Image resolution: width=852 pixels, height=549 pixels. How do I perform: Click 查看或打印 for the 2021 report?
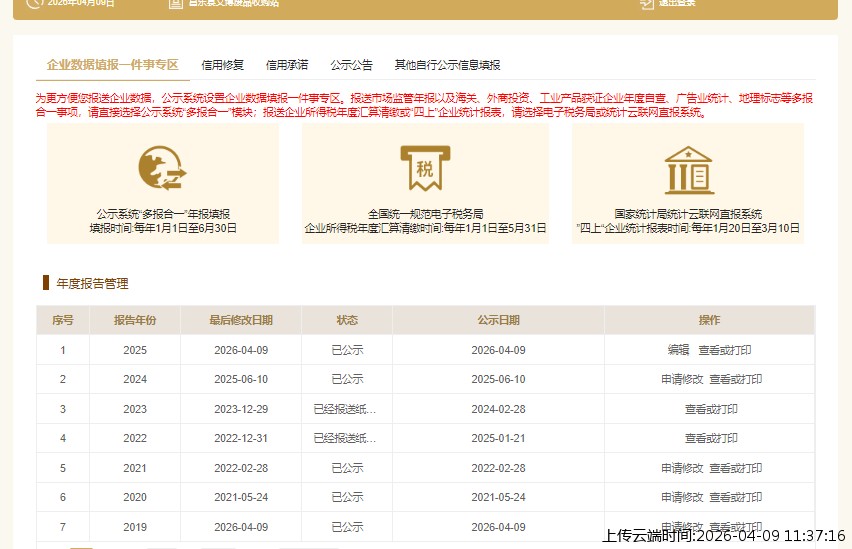(x=736, y=468)
